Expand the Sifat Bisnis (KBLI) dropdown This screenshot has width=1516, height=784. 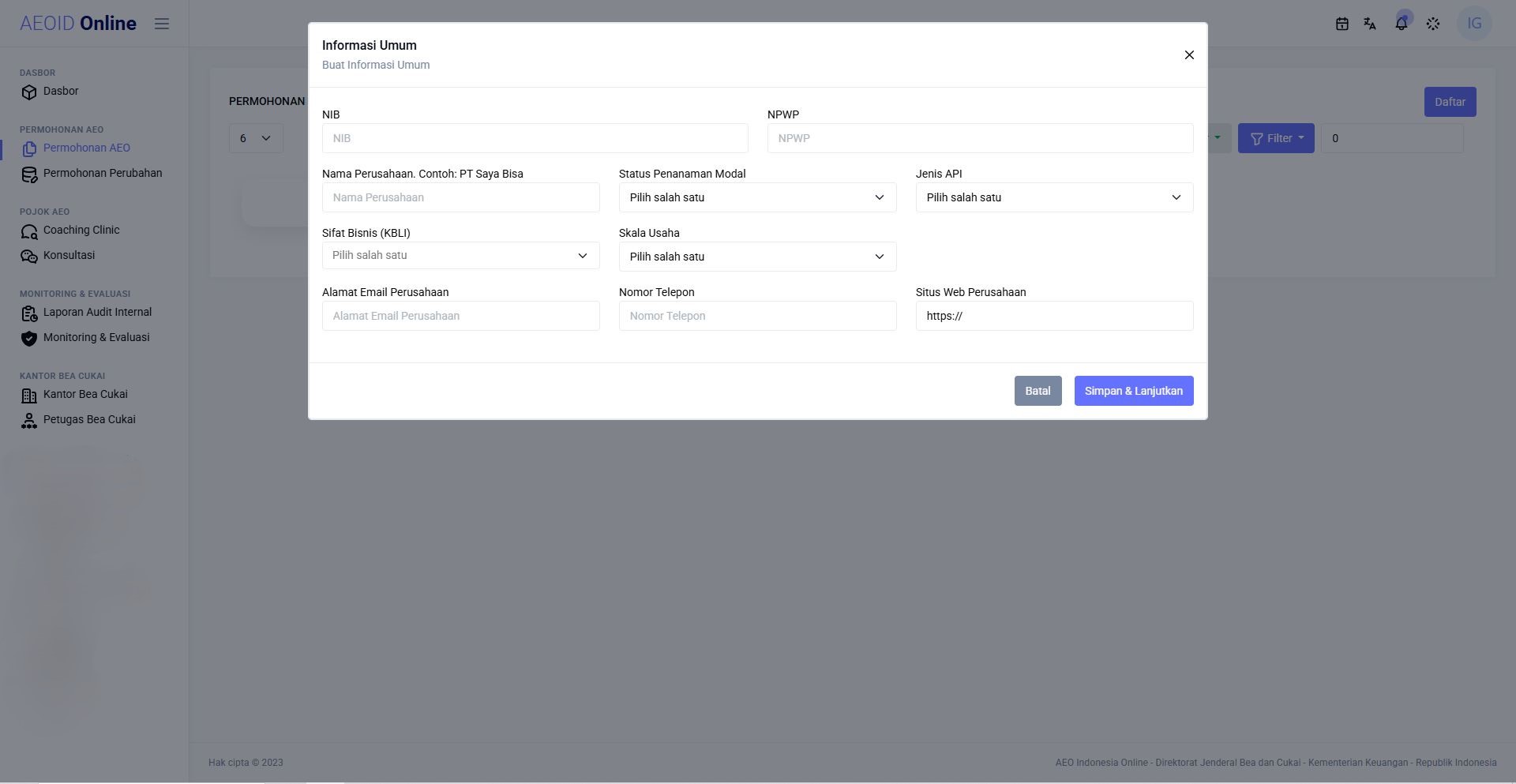pyautogui.click(x=460, y=256)
